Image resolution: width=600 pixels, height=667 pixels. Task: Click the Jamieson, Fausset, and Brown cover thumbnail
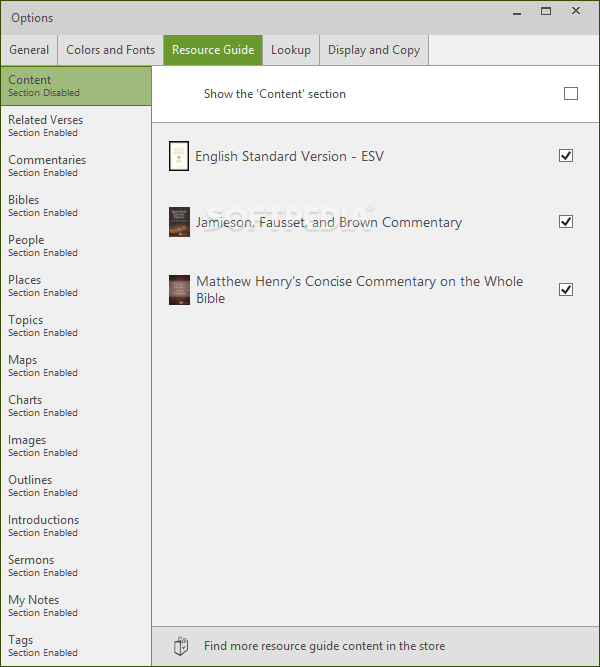pos(179,222)
